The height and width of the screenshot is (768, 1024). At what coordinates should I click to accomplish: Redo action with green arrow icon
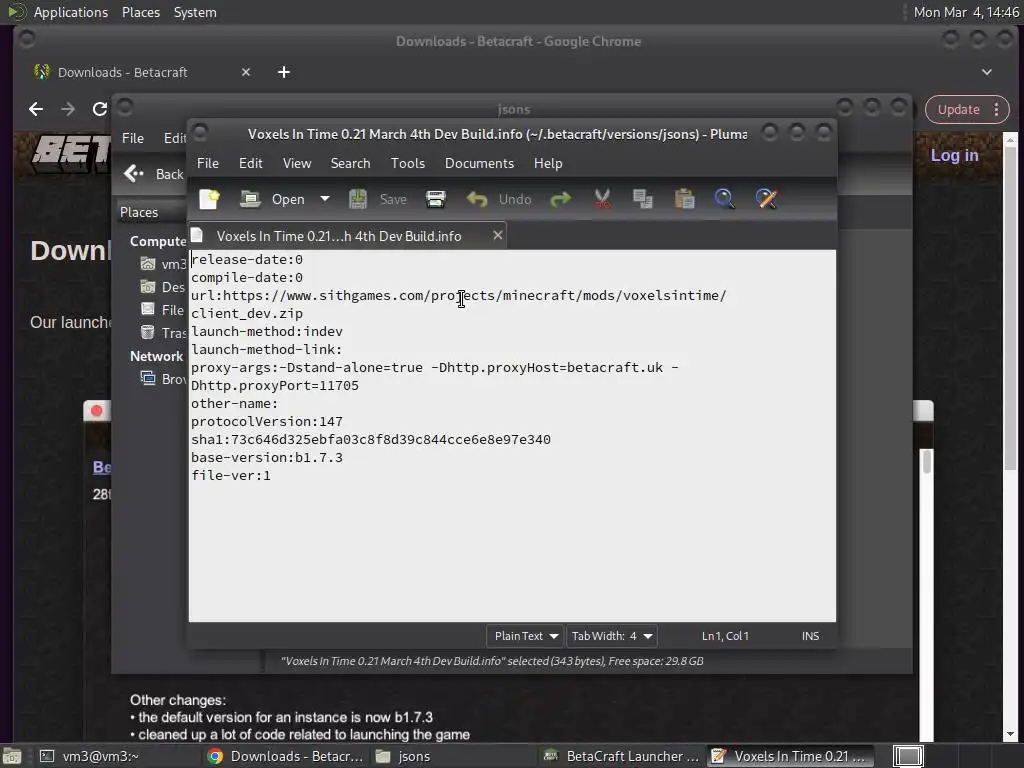[560, 199]
